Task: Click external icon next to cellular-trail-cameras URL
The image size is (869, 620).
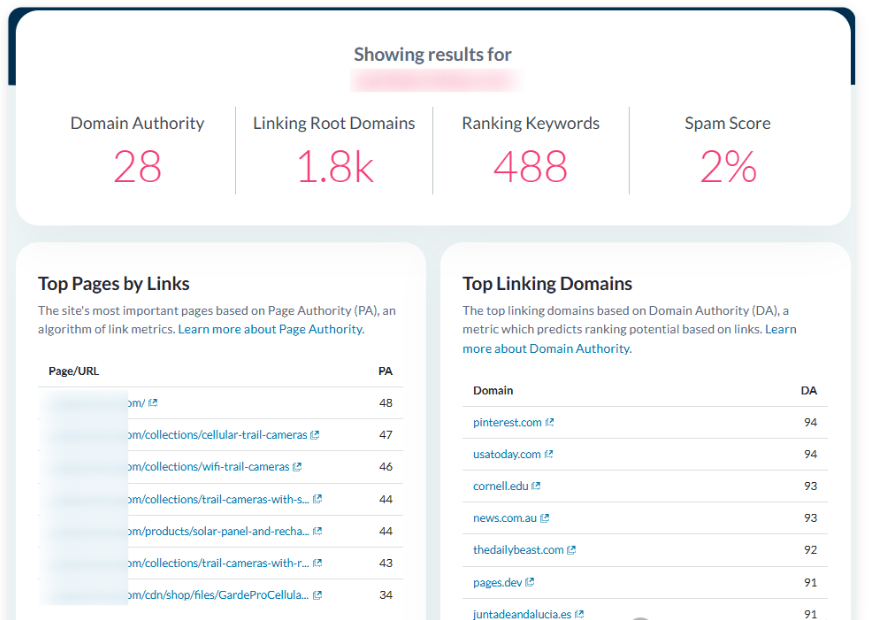Action: tap(315, 435)
